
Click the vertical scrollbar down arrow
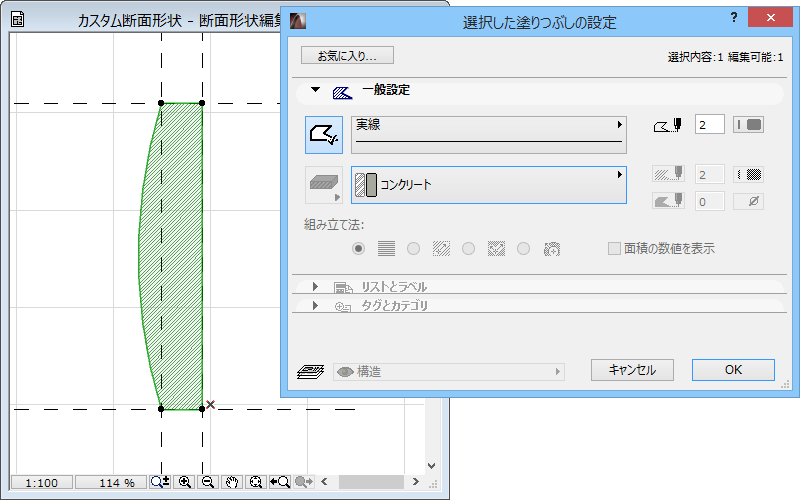tap(432, 466)
